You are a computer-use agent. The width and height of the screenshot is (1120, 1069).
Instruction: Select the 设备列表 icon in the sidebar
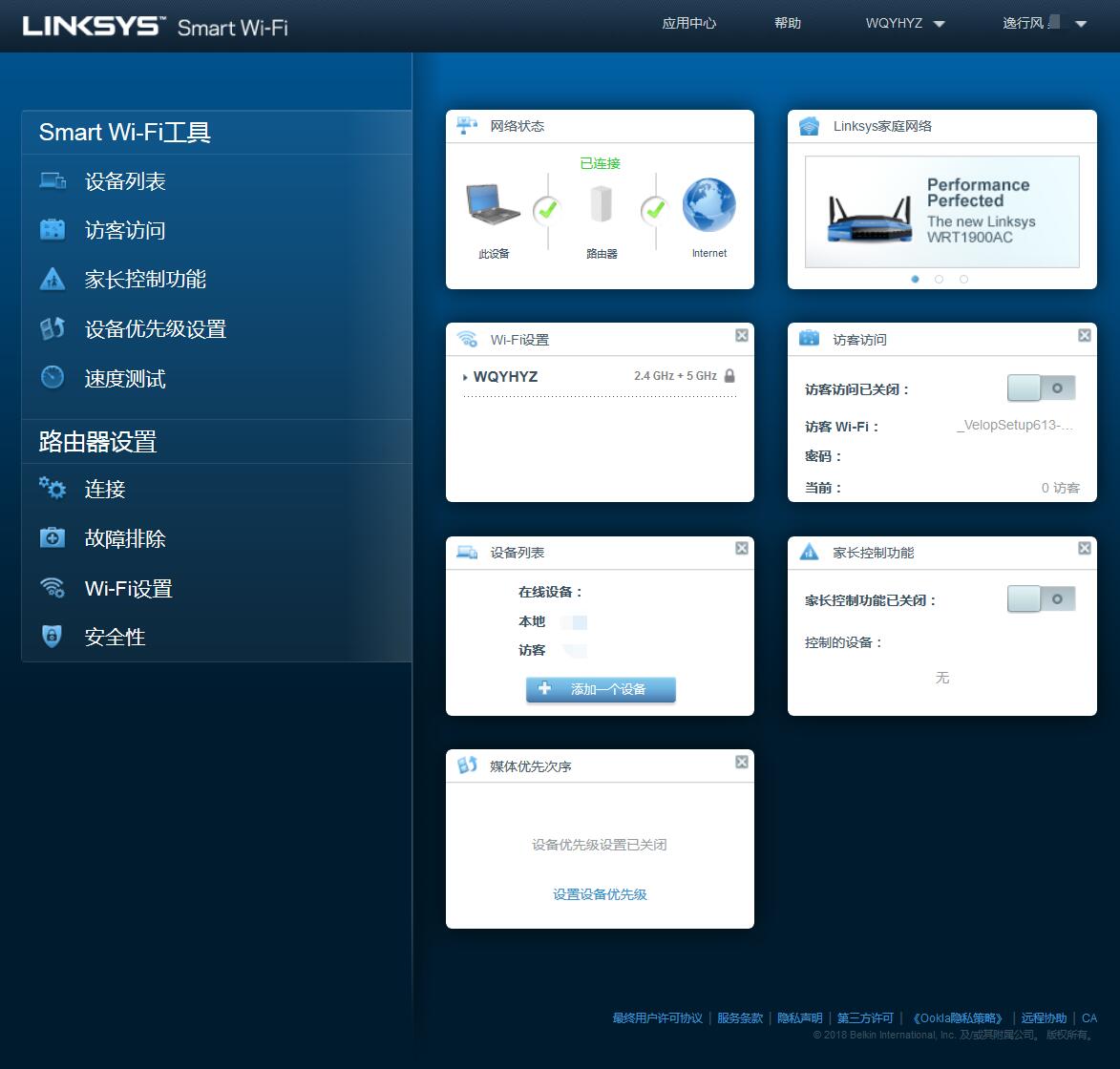pyautogui.click(x=52, y=178)
